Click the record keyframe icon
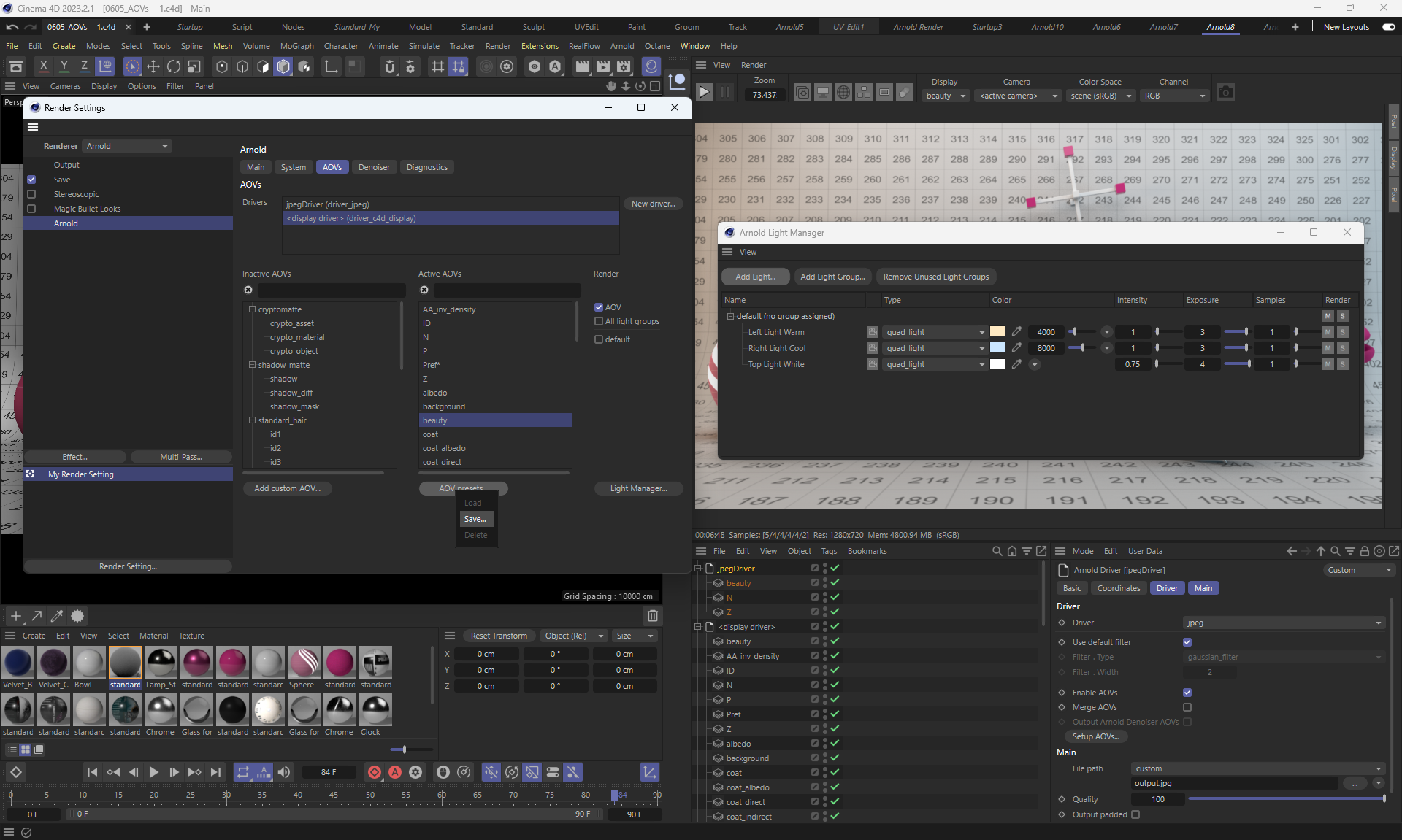1402x840 pixels. point(375,772)
